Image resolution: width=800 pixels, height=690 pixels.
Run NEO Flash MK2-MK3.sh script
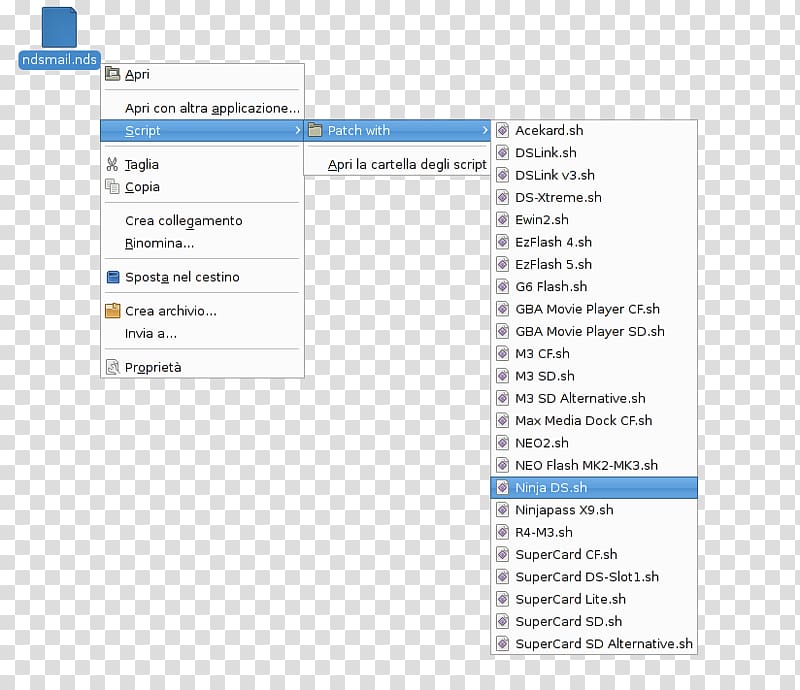pos(594,465)
